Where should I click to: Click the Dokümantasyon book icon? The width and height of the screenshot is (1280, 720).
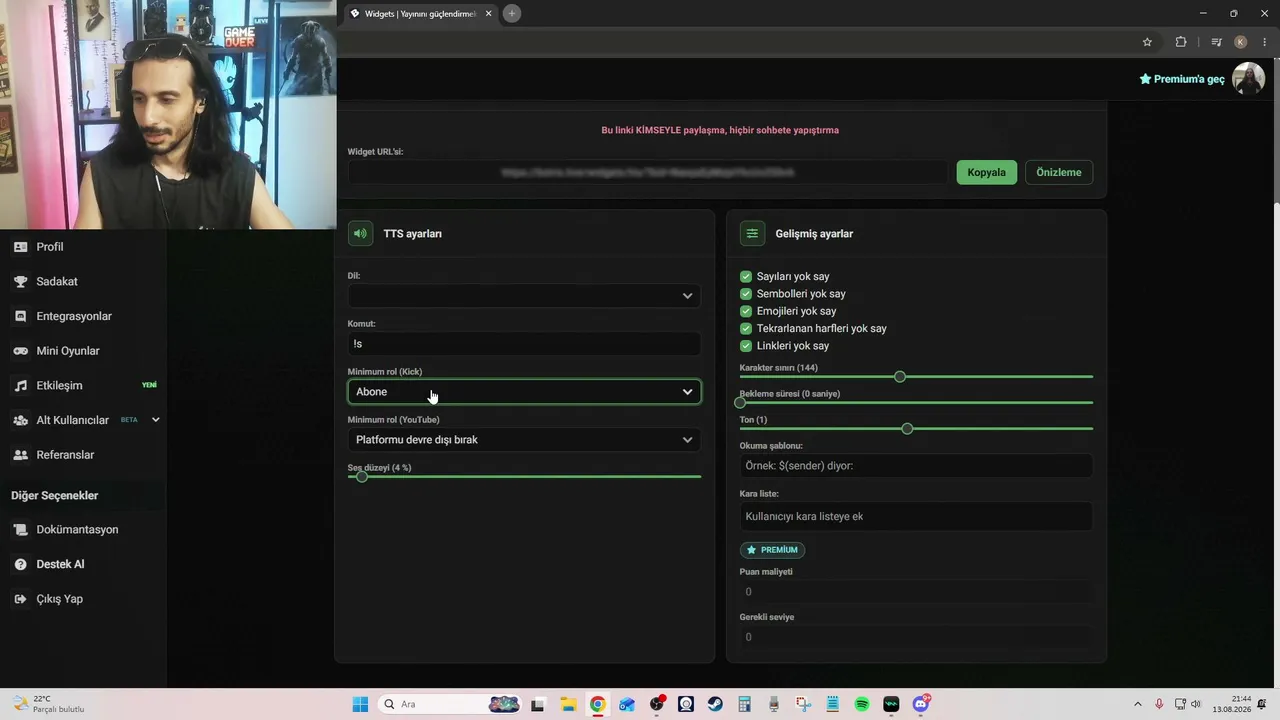coord(20,530)
